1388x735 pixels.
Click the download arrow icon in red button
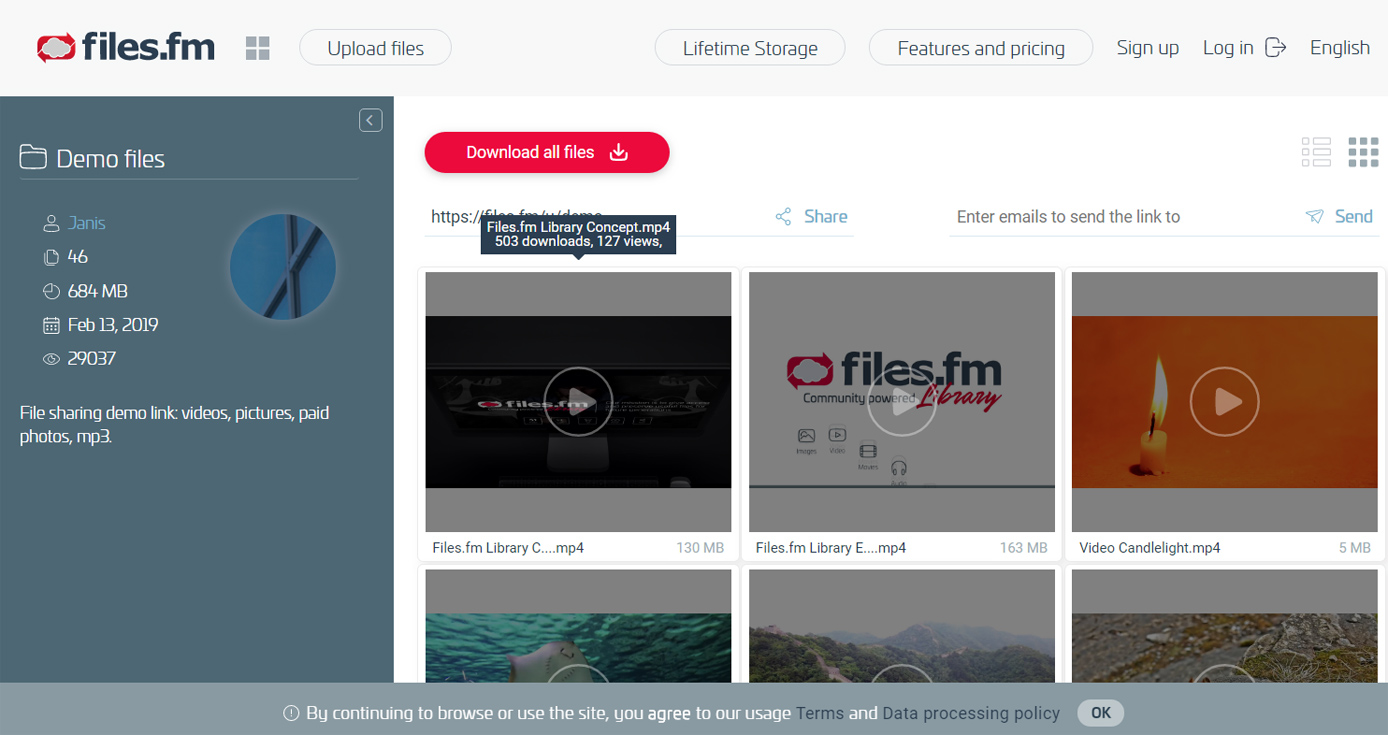(619, 152)
